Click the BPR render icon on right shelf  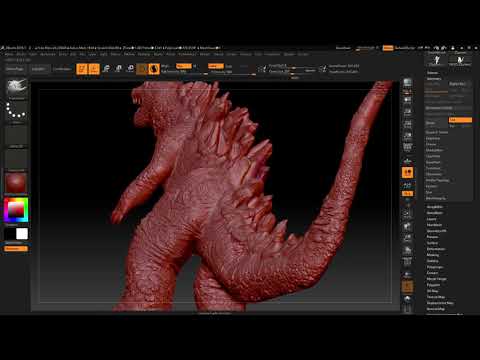pyautogui.click(x=407, y=83)
